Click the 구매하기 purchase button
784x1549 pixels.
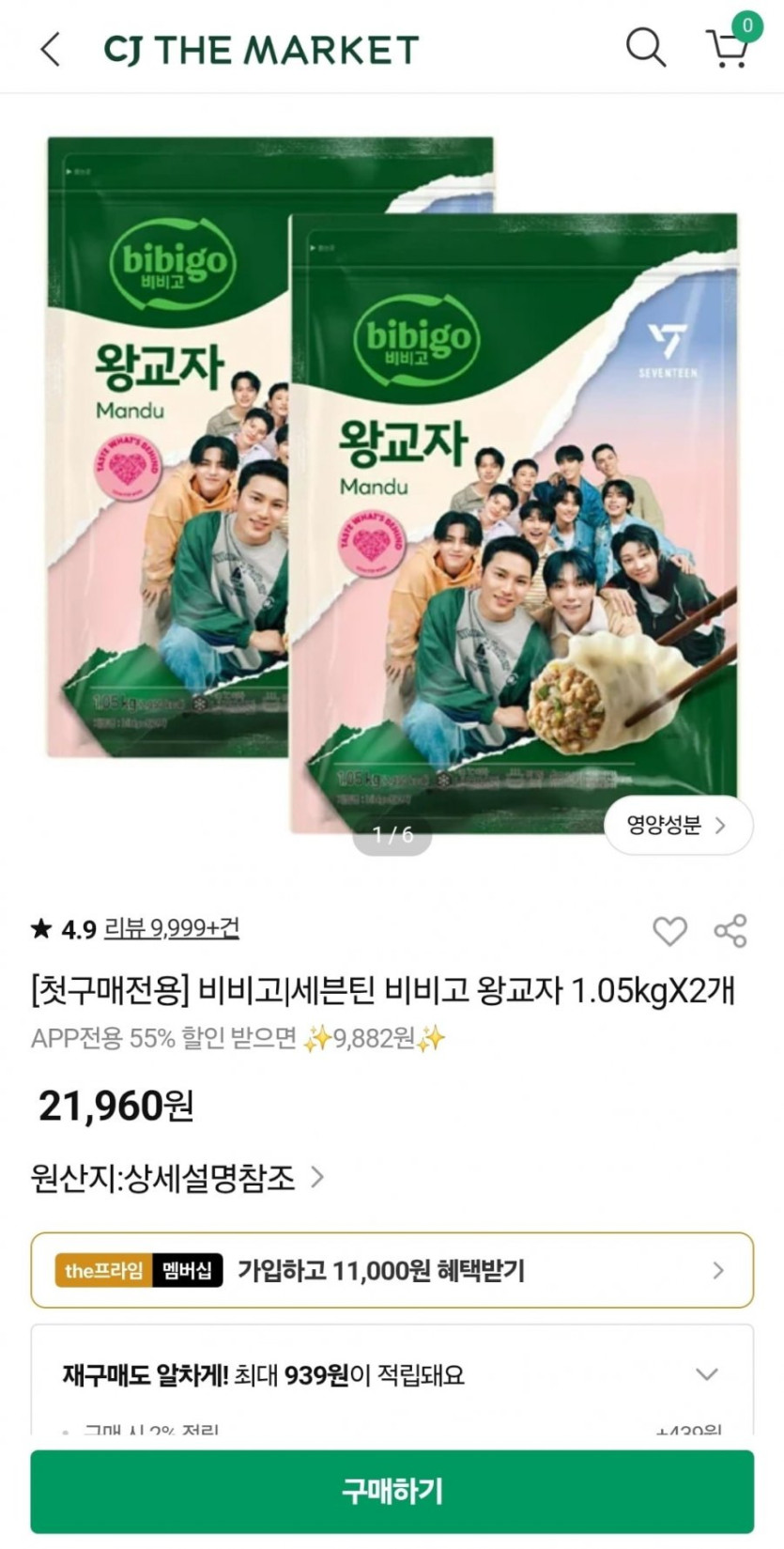[392, 1491]
